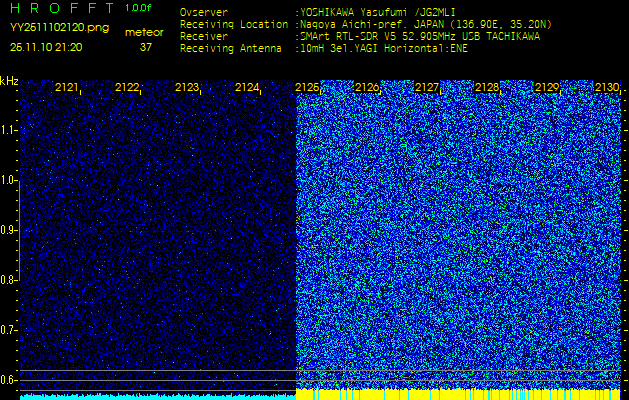Click time marker 2128
Screen dimensions: 629x400
pos(487,87)
